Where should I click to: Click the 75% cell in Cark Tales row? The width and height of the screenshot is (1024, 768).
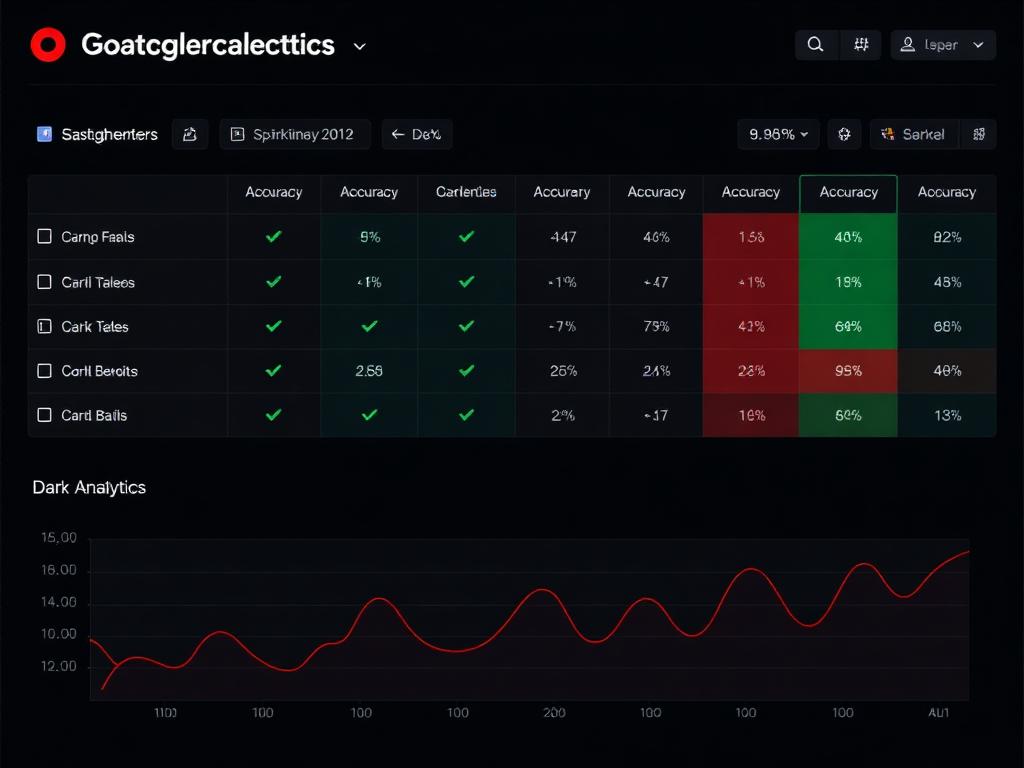pyautogui.click(x=656, y=326)
